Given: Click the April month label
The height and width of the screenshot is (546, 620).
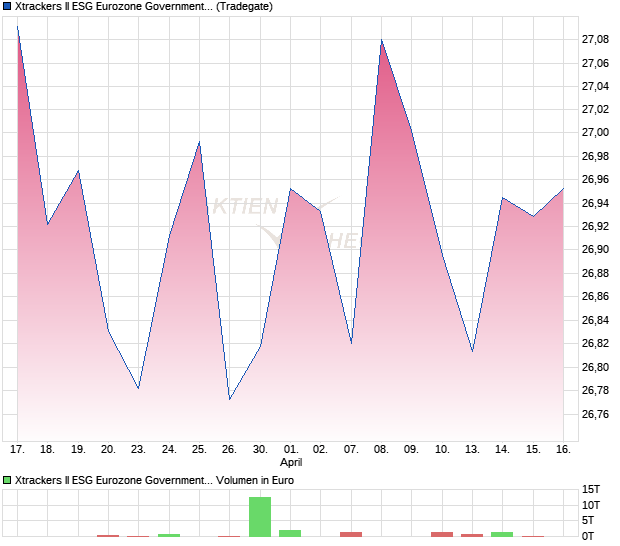Looking at the screenshot, I should pyautogui.click(x=291, y=463).
